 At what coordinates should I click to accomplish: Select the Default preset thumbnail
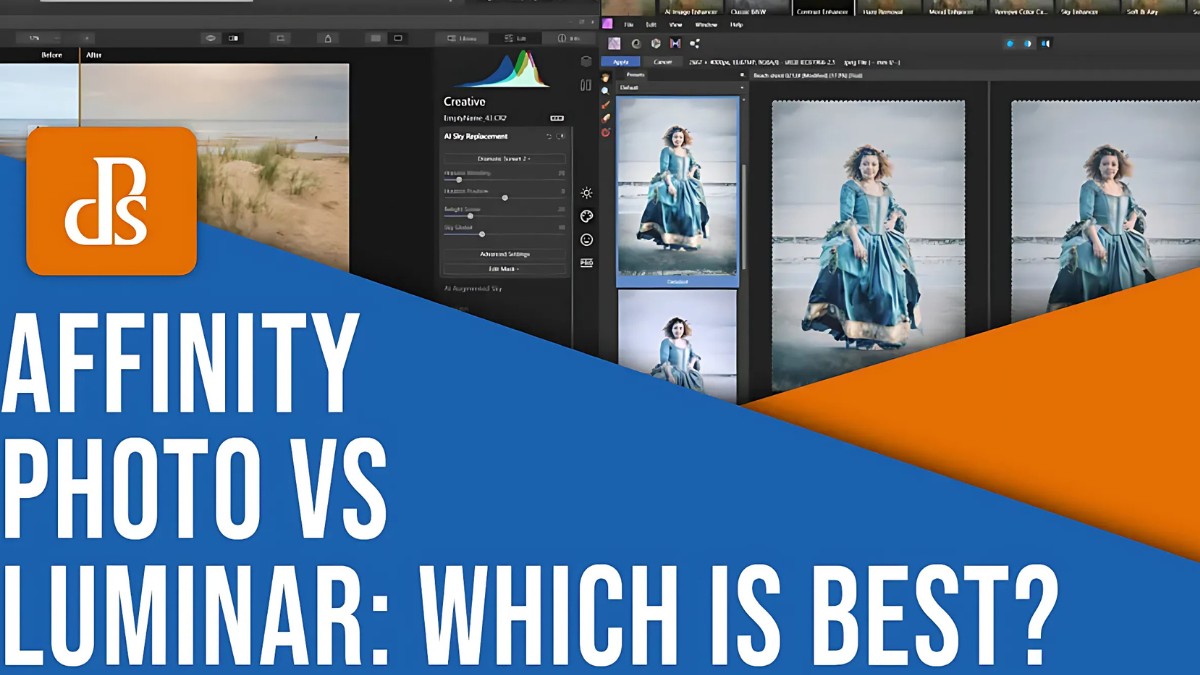678,191
